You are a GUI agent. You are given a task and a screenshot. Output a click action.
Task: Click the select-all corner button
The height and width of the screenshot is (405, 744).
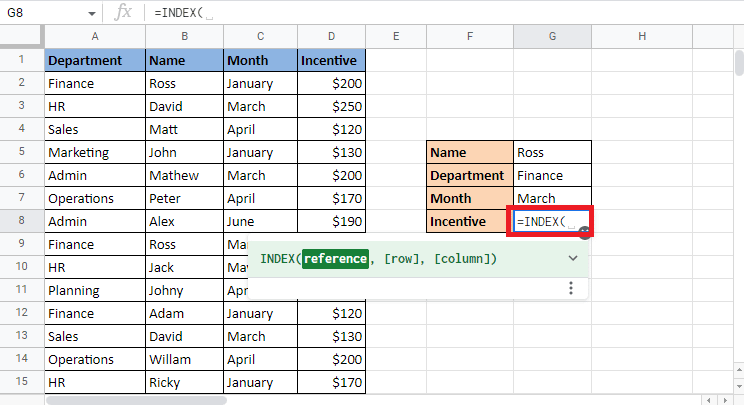click(20, 37)
